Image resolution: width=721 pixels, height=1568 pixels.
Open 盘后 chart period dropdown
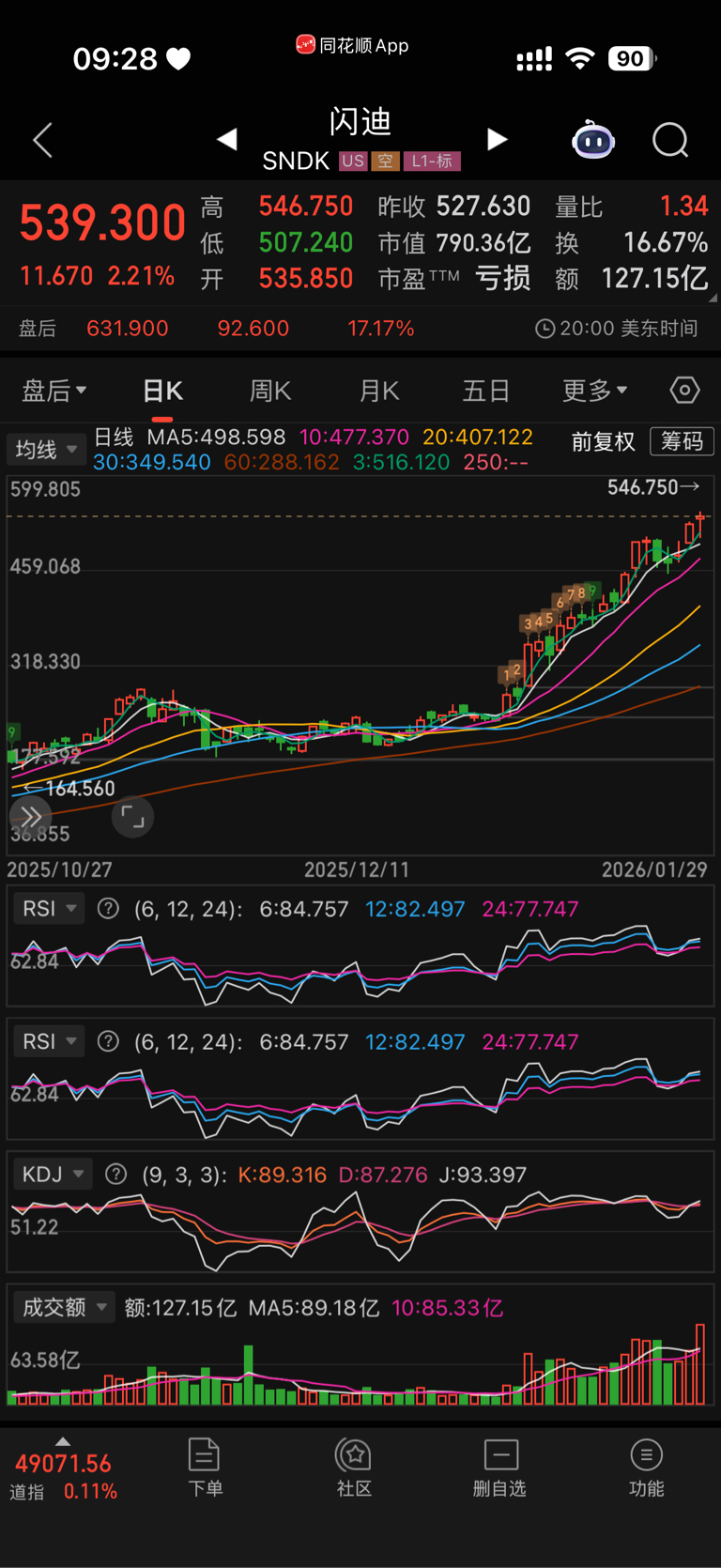(x=54, y=390)
